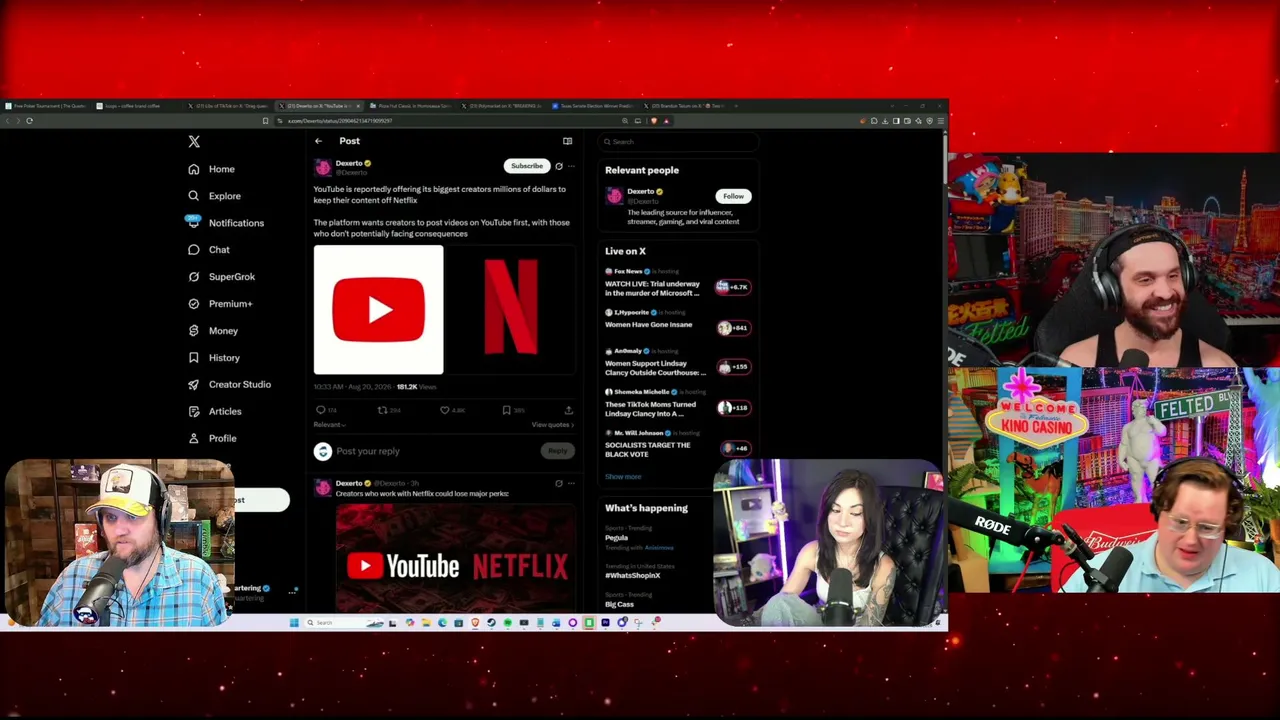
Task: Follow Dexerto in Relevant people
Action: 733,196
